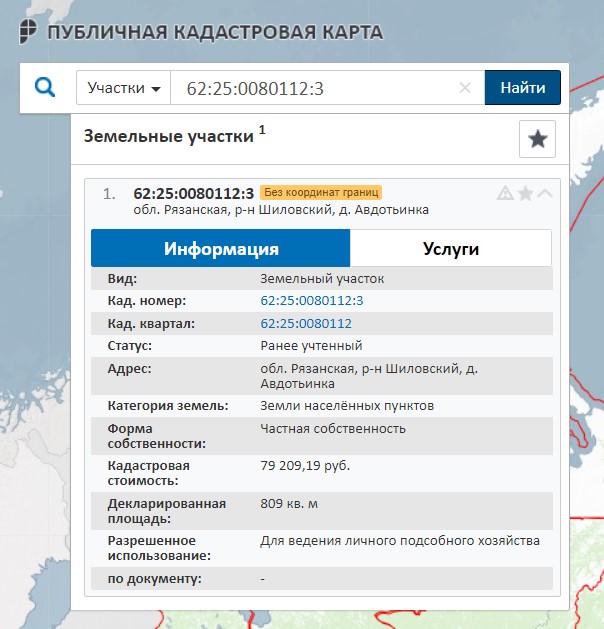This screenshot has width=604, height=629.
Task: Click the Частная собственность value
Action: point(333,428)
